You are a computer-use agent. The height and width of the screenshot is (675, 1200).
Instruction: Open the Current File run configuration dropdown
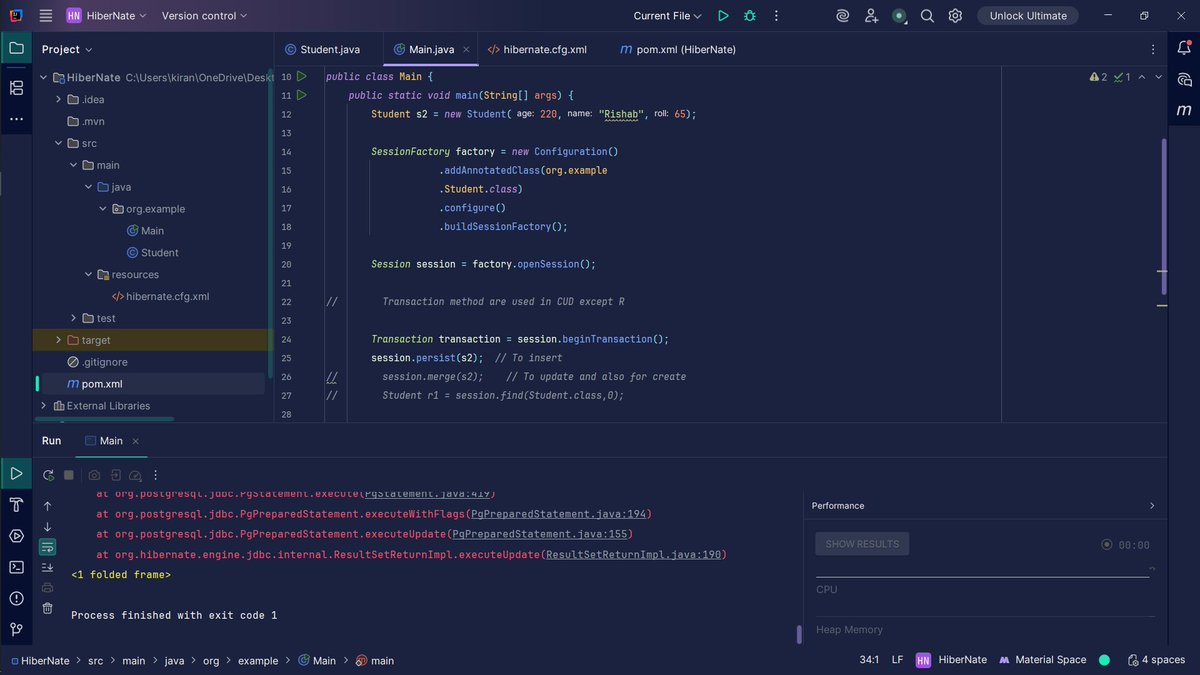click(668, 16)
